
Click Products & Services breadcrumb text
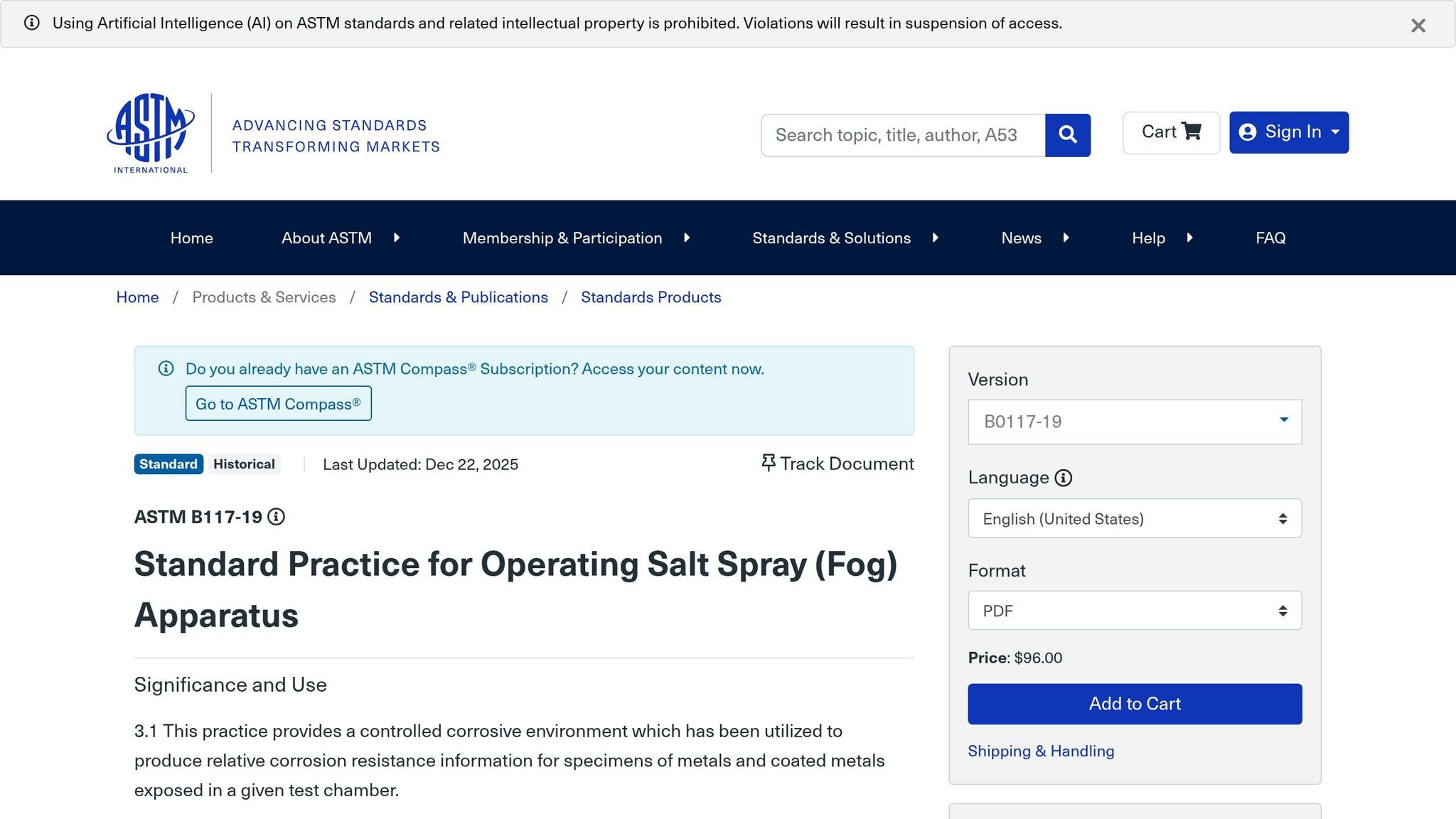264,297
